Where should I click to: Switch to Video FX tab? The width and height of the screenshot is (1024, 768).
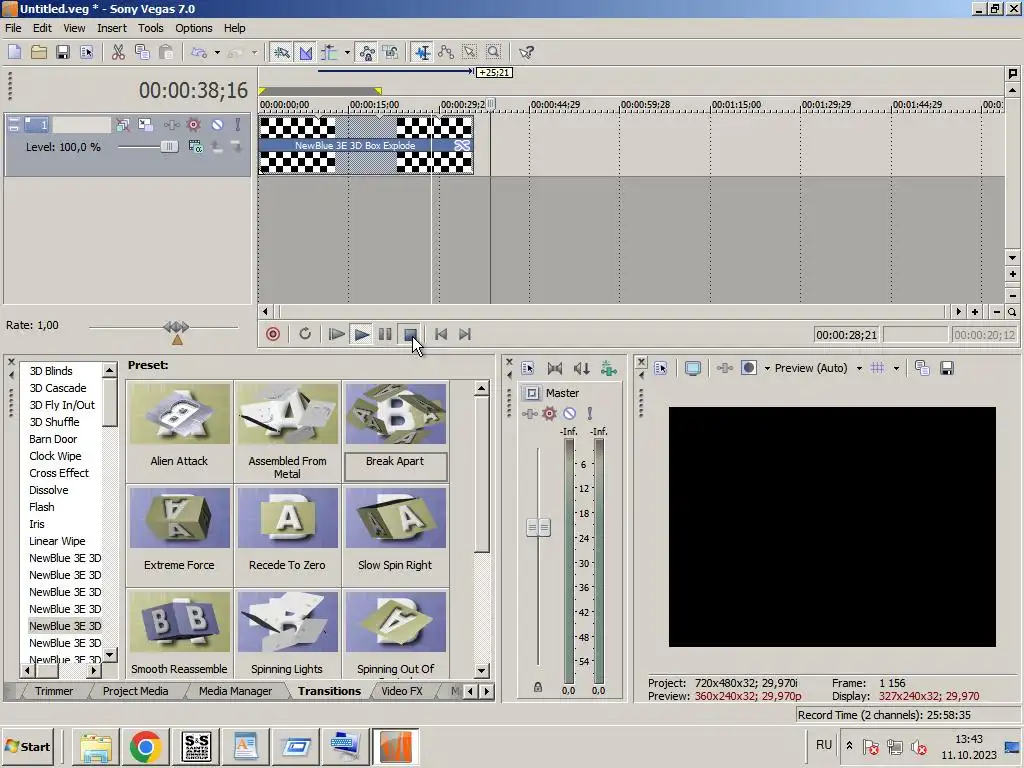[402, 691]
